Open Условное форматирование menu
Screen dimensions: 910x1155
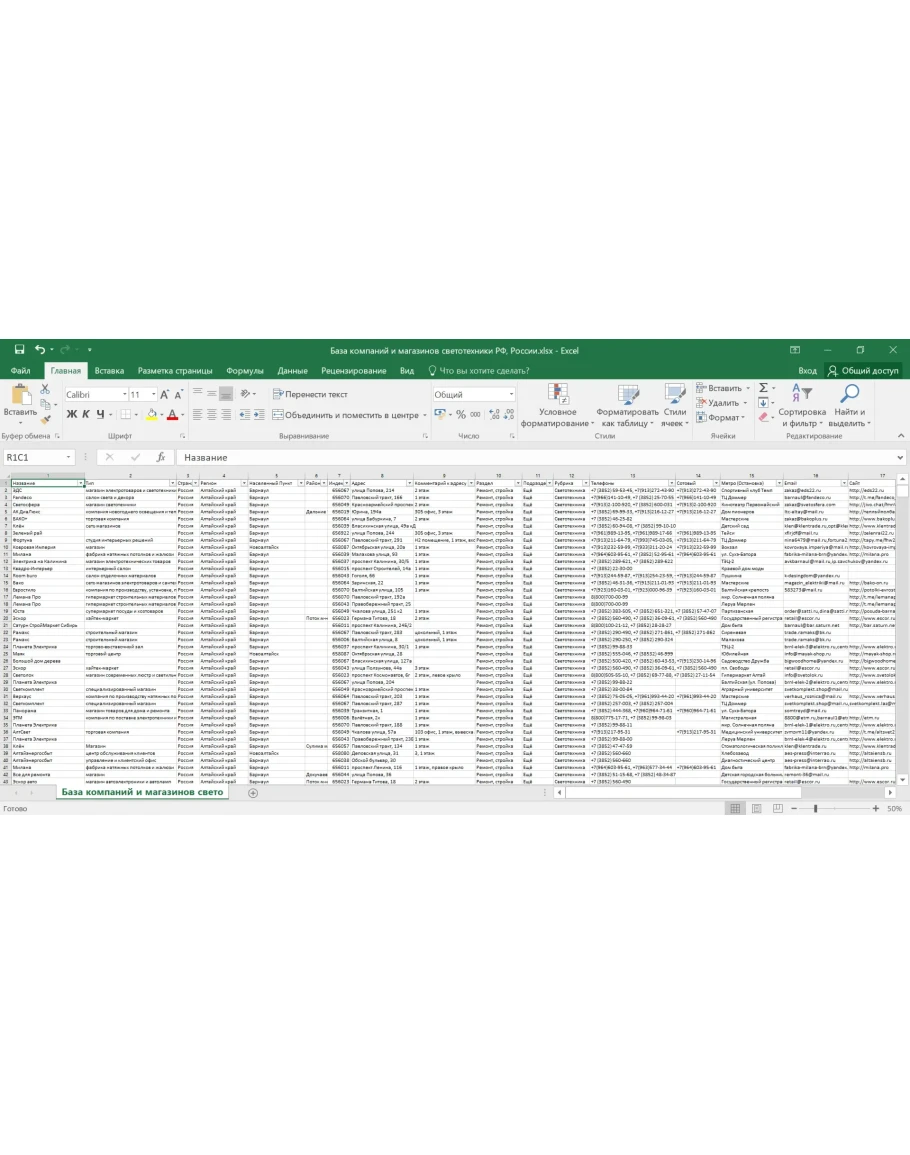558,405
